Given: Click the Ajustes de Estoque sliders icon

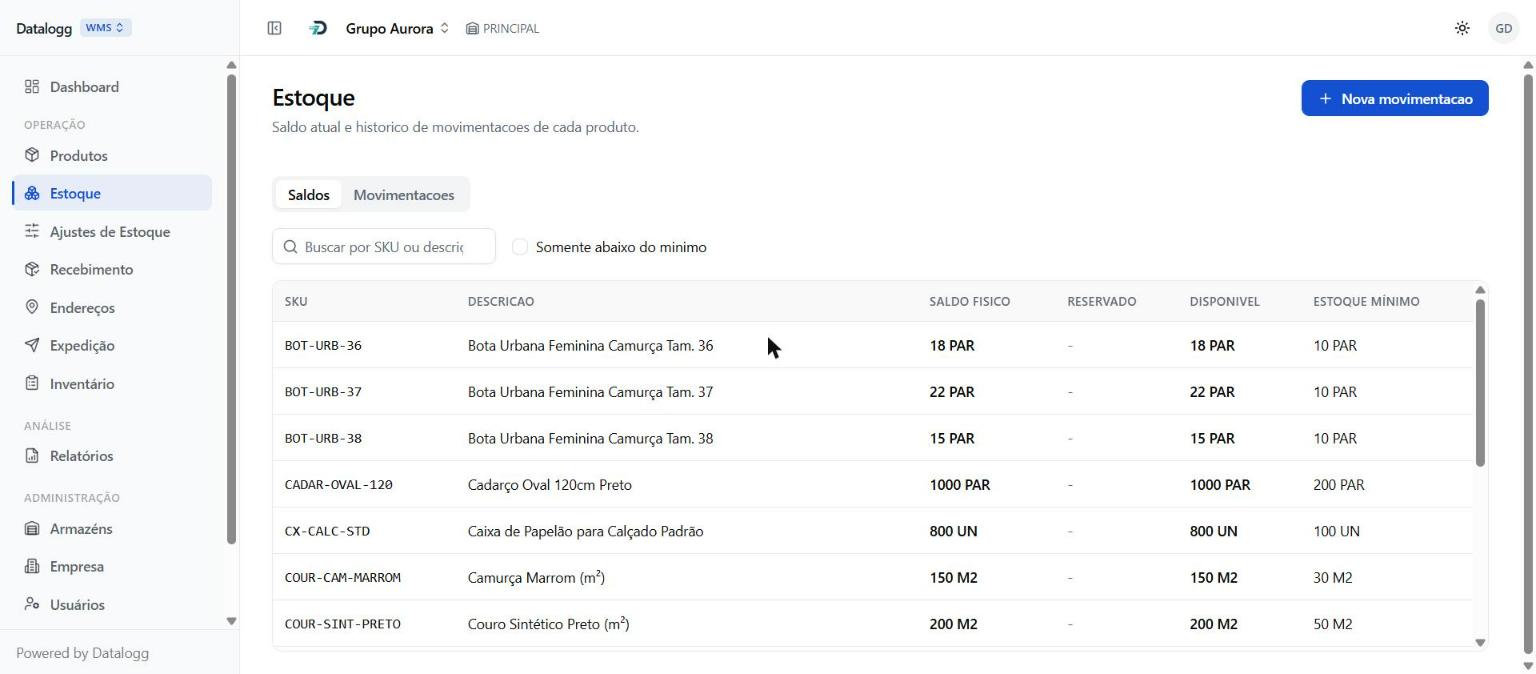Looking at the screenshot, I should point(32,232).
